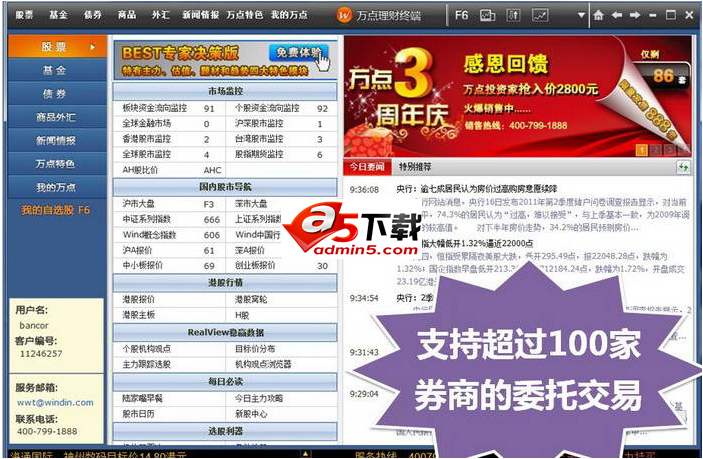Select 基金 in the left sidebar
This screenshot has height=459, width=703.
coord(57,70)
